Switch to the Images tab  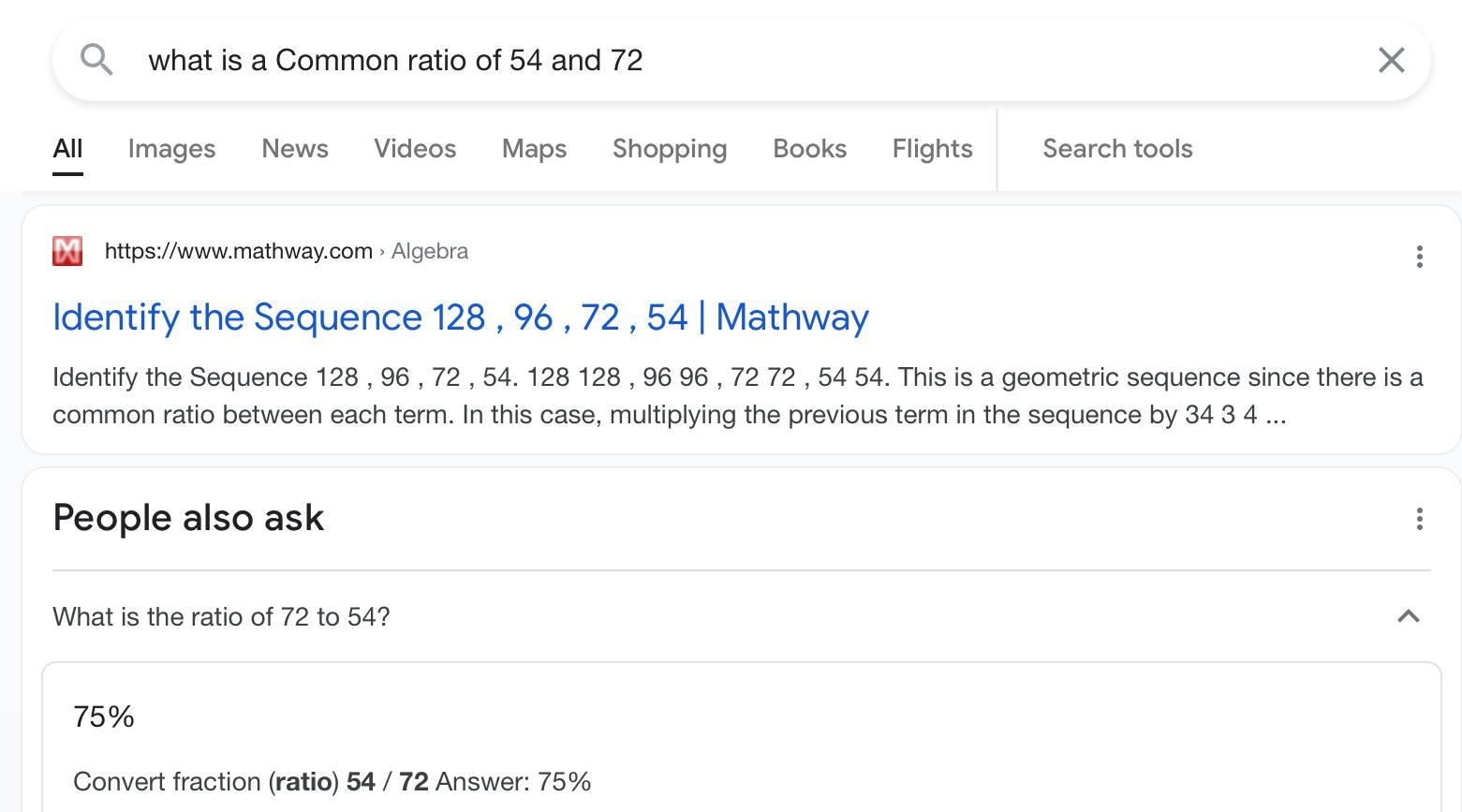[x=171, y=149]
